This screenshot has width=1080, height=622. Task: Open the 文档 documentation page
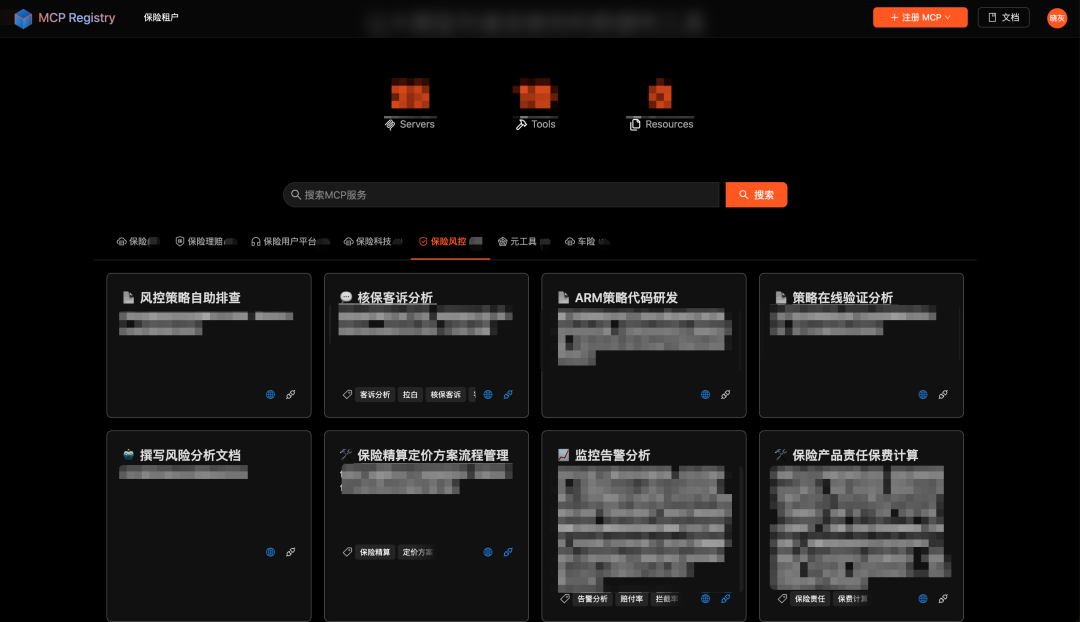click(1003, 17)
